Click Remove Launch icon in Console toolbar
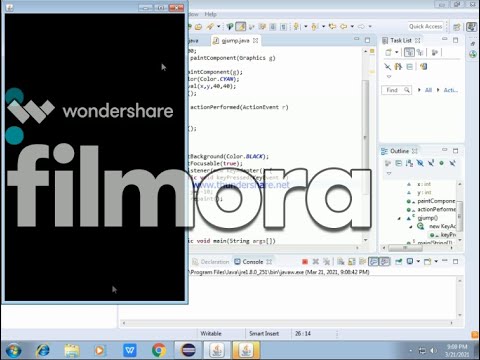Viewport: 480px width, 360px height. click(x=316, y=262)
